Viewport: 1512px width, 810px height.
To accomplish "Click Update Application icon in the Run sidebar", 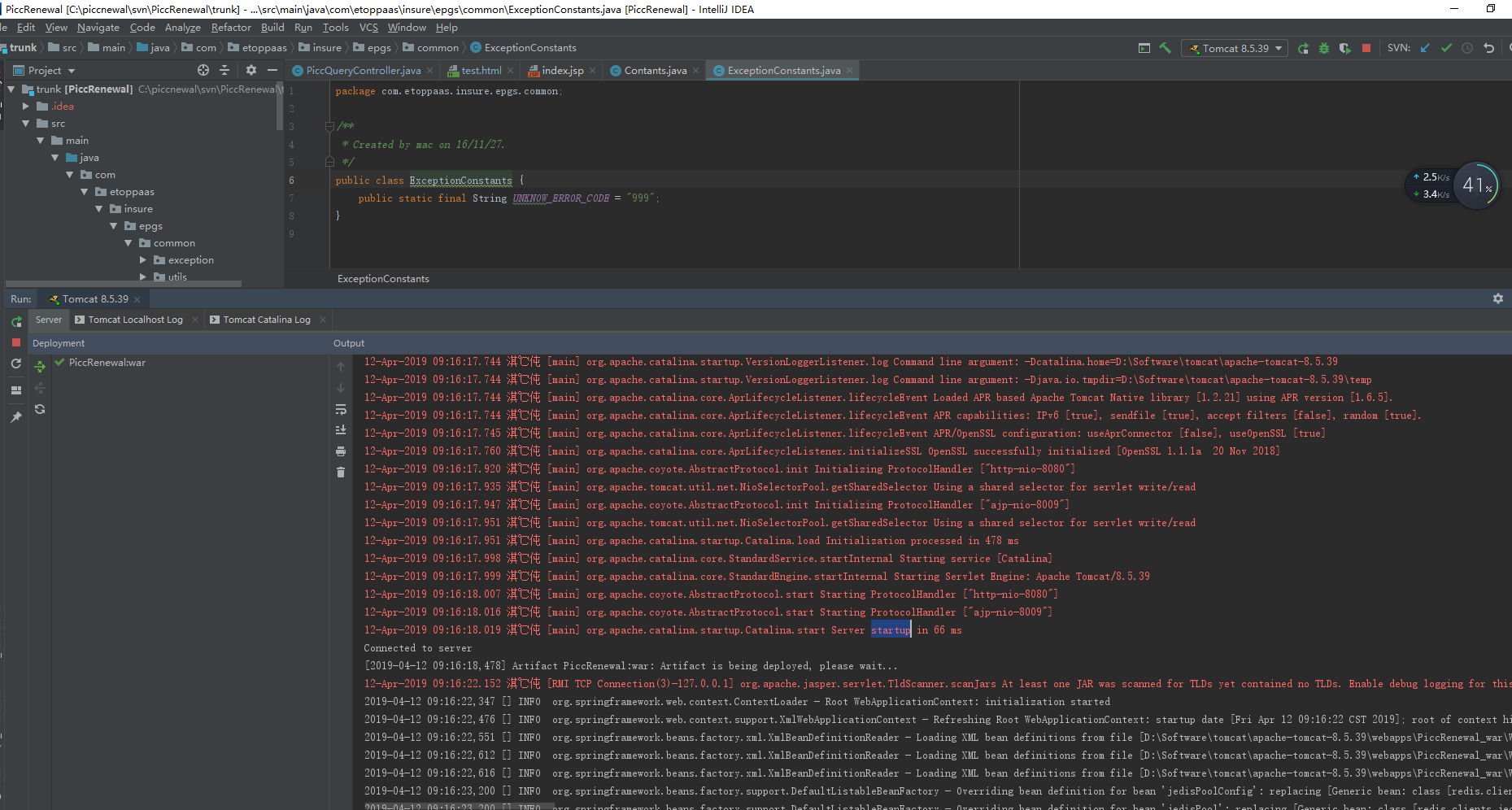I will pyautogui.click(x=16, y=364).
